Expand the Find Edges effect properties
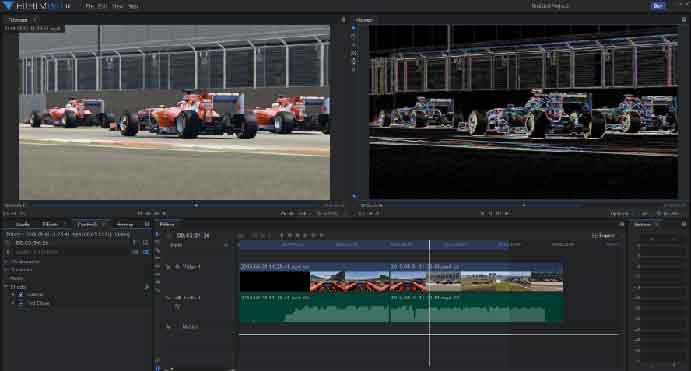 [x=13, y=303]
